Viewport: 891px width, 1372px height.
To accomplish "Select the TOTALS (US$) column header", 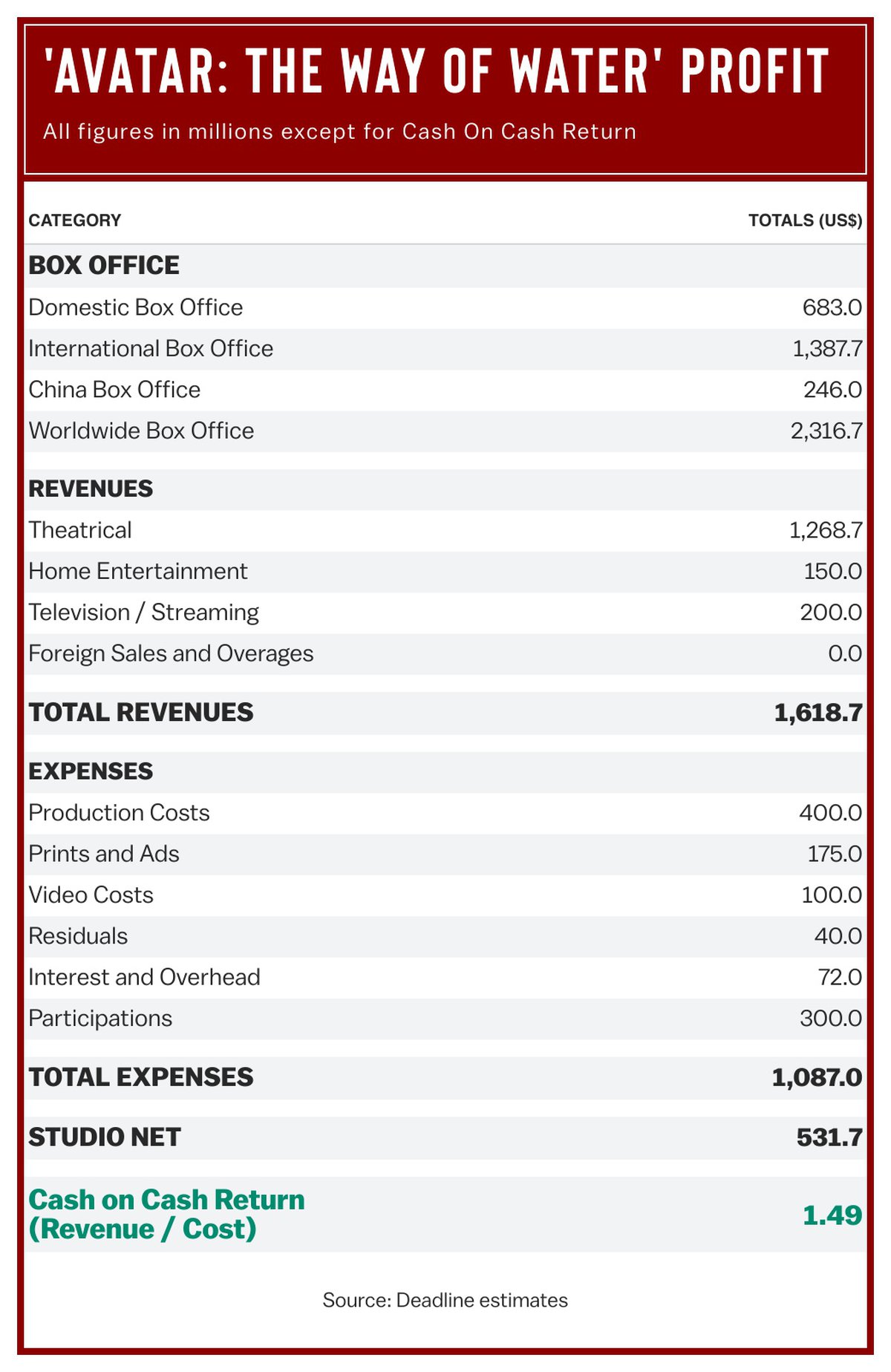I will (805, 220).
